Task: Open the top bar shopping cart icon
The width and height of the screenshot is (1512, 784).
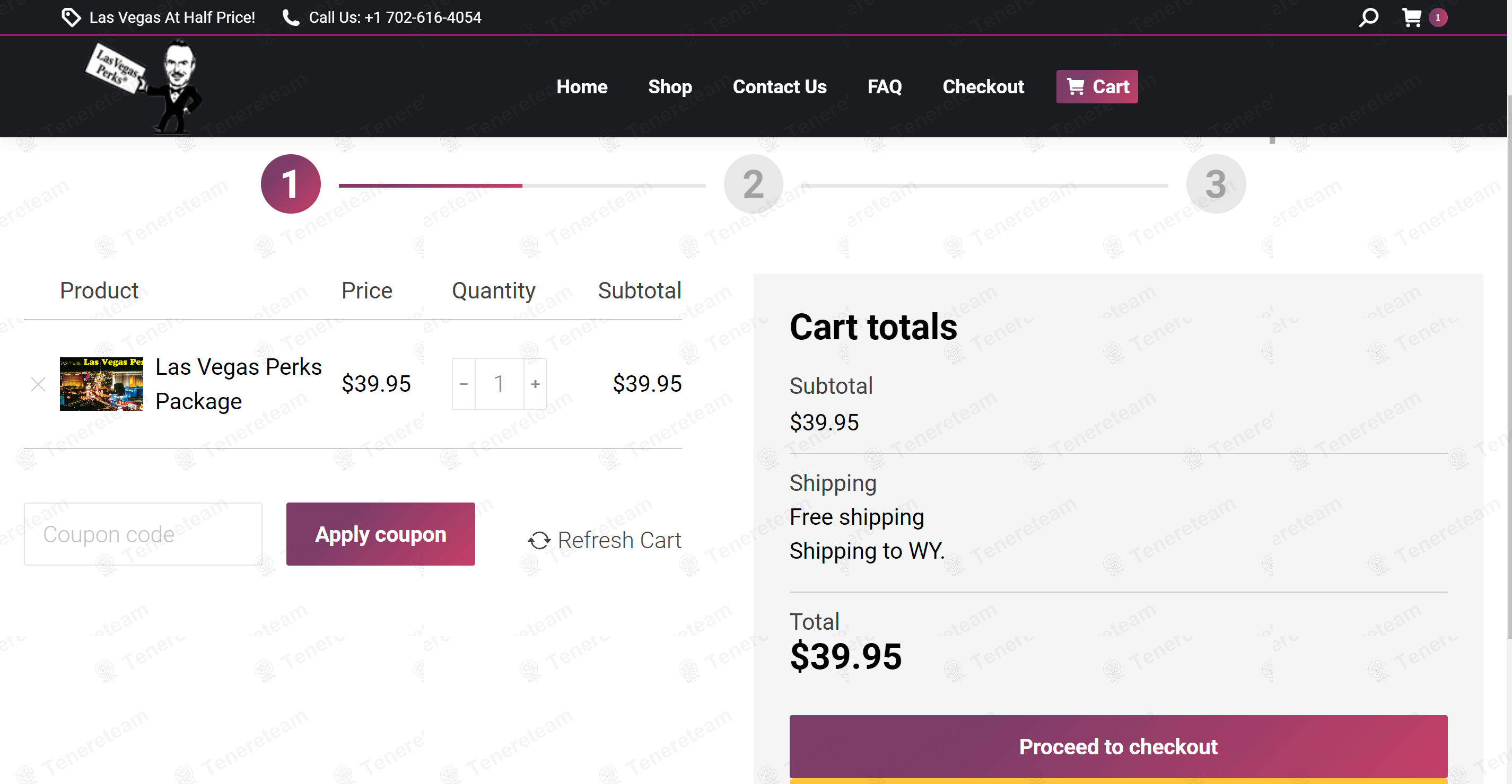Action: point(1412,17)
